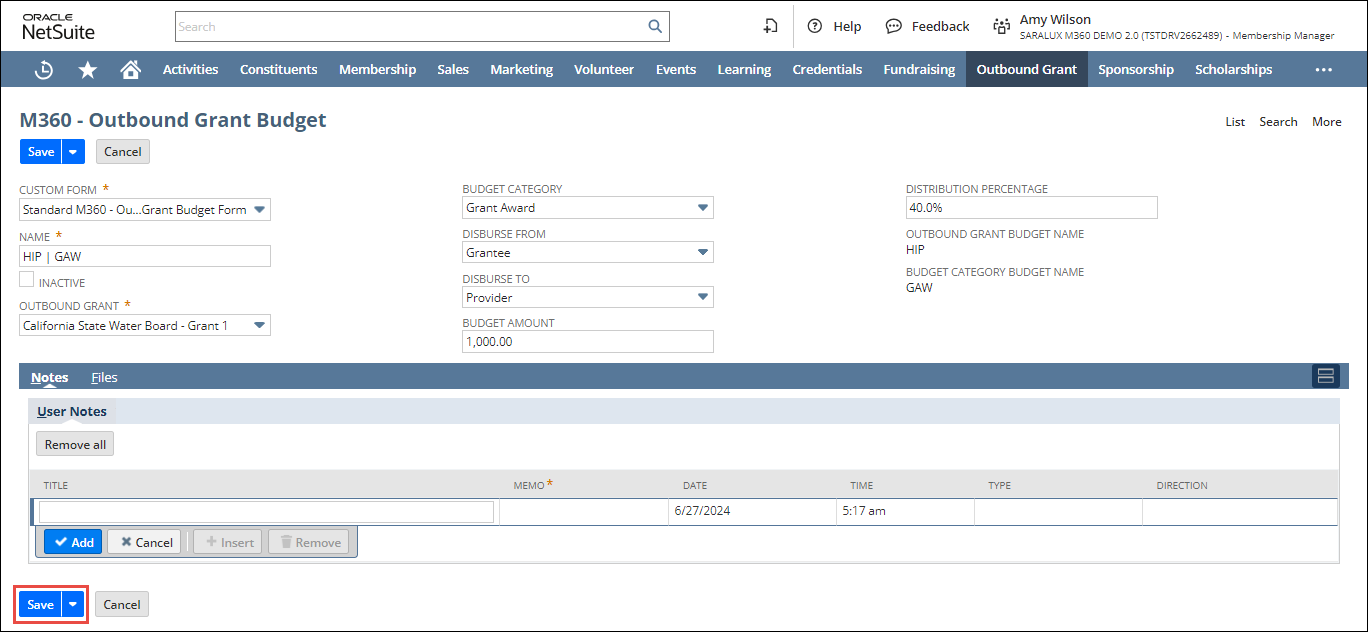Click the Budget Amount field
The image size is (1368, 632).
coord(587,342)
